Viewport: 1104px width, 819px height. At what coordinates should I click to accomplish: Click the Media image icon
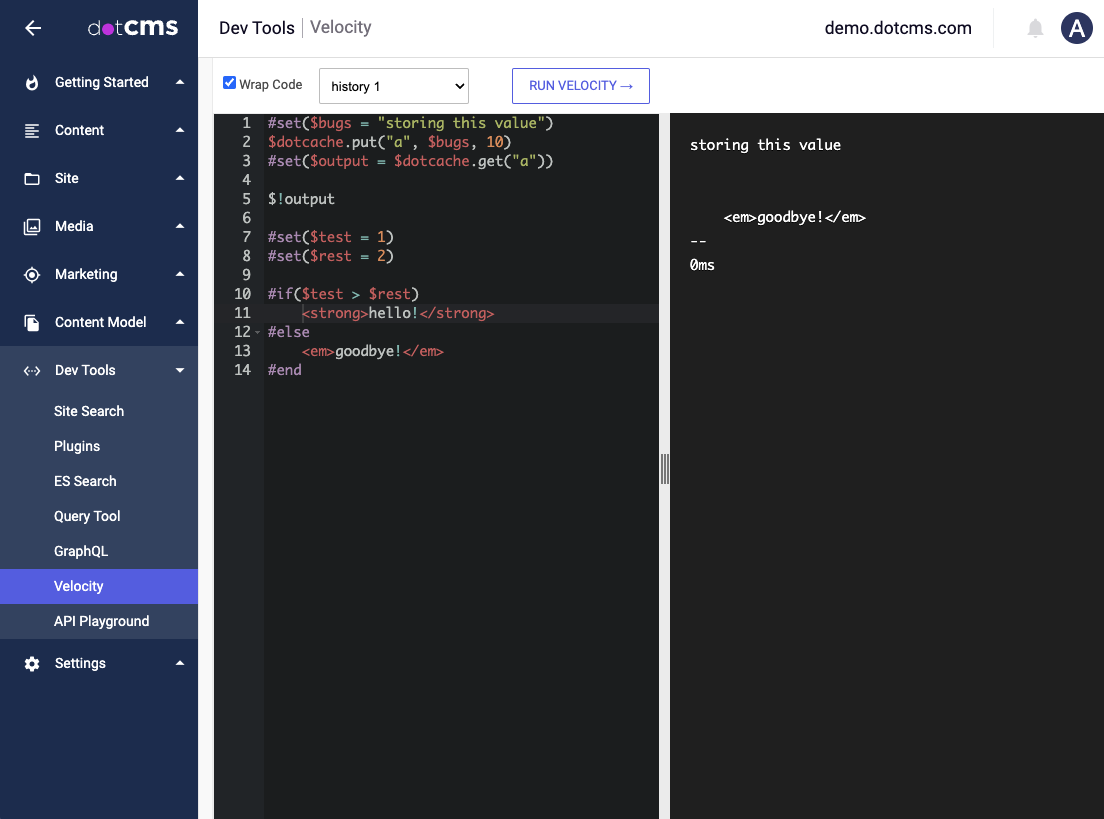point(32,227)
